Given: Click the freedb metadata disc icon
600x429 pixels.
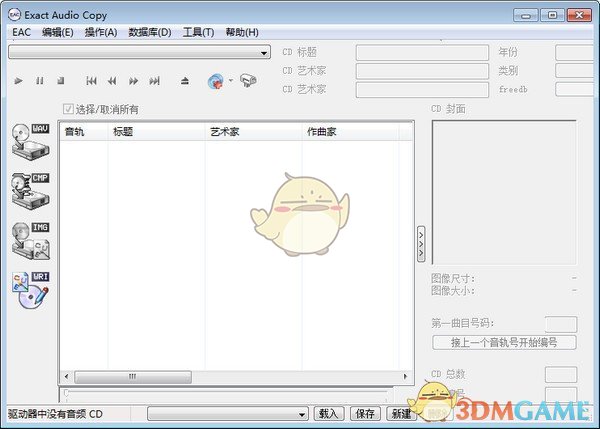Looking at the screenshot, I should pos(216,81).
